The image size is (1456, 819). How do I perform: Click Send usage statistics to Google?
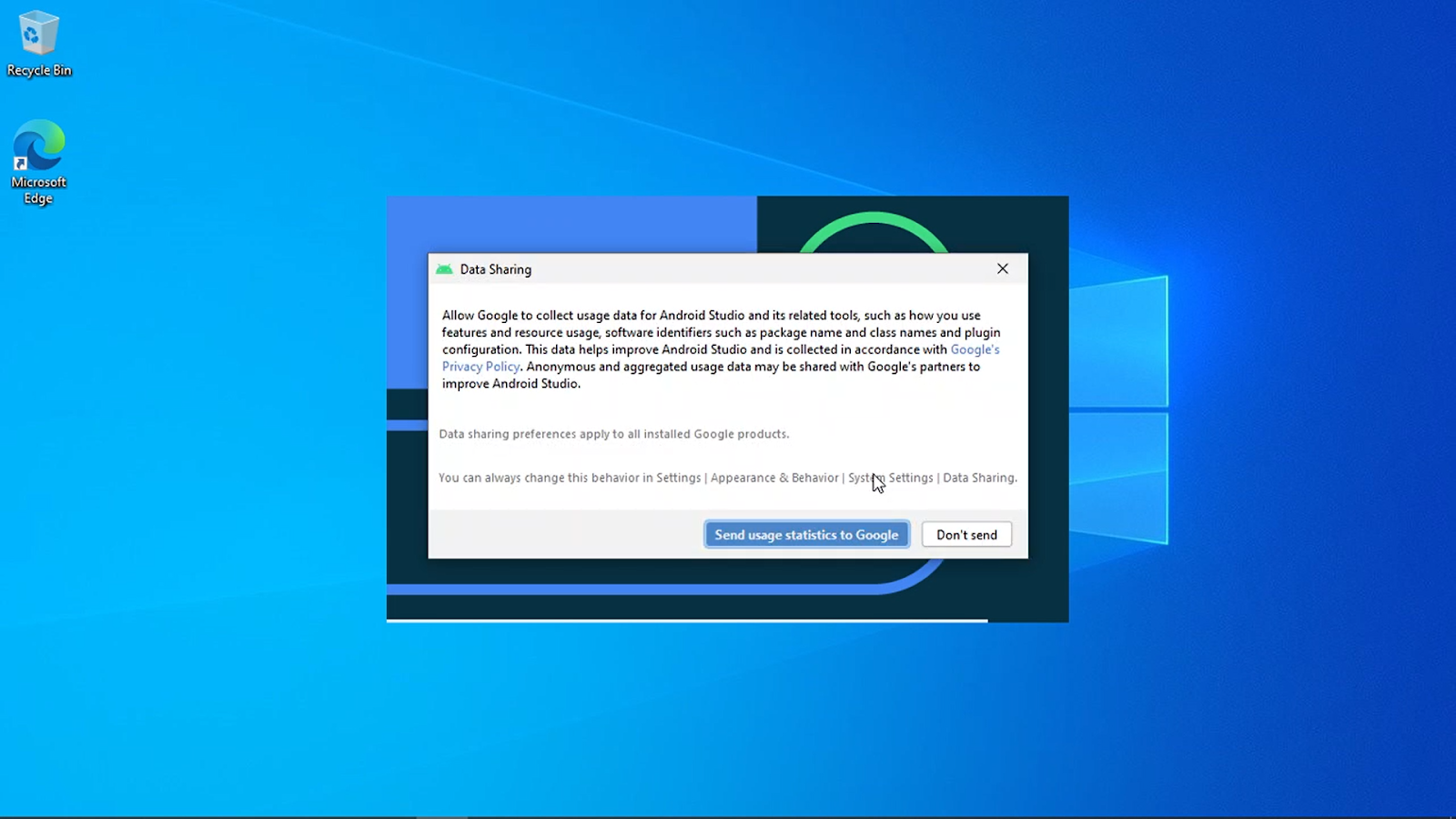point(806,535)
